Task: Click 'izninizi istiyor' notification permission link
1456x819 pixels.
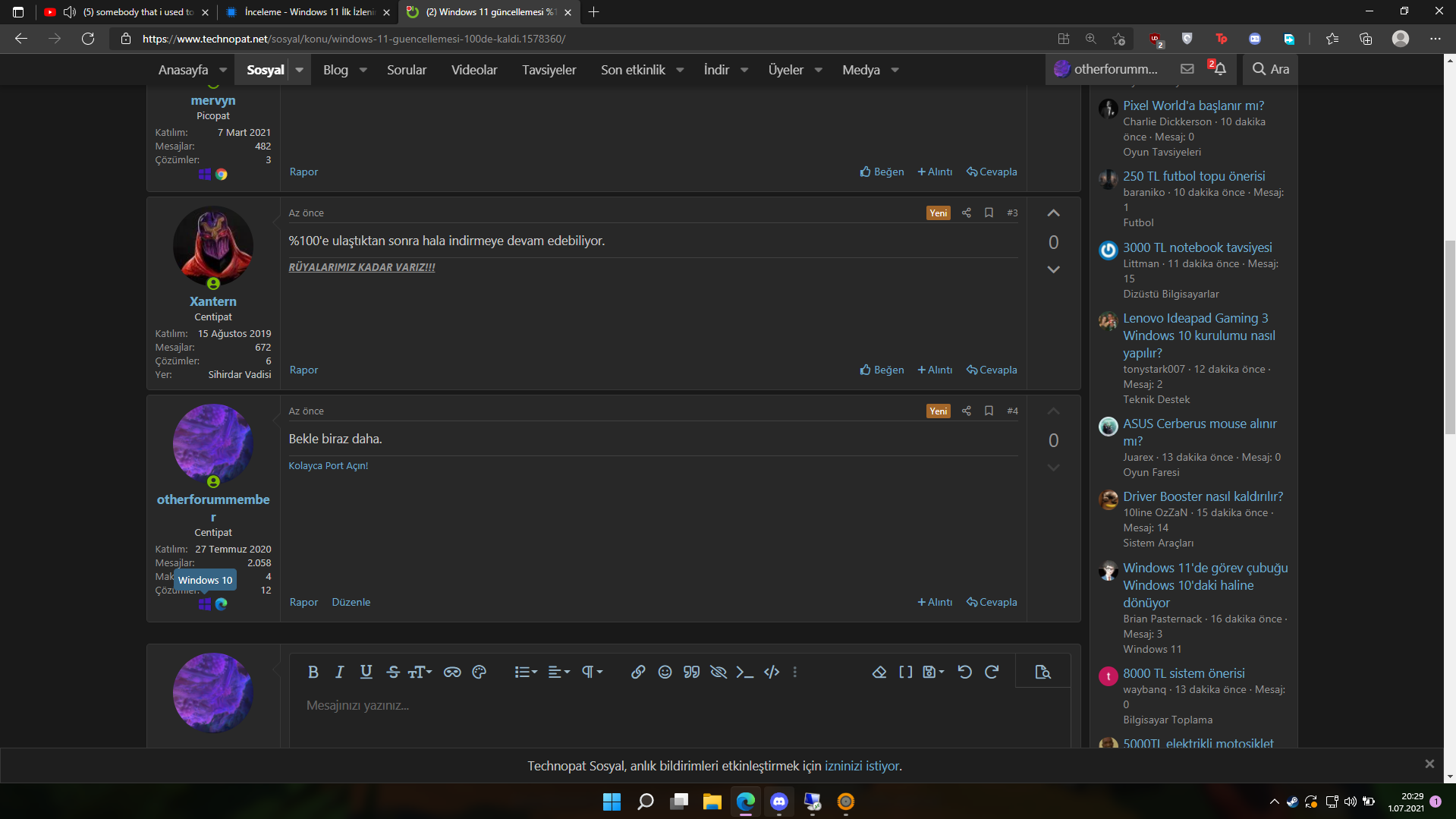Action: tap(862, 766)
